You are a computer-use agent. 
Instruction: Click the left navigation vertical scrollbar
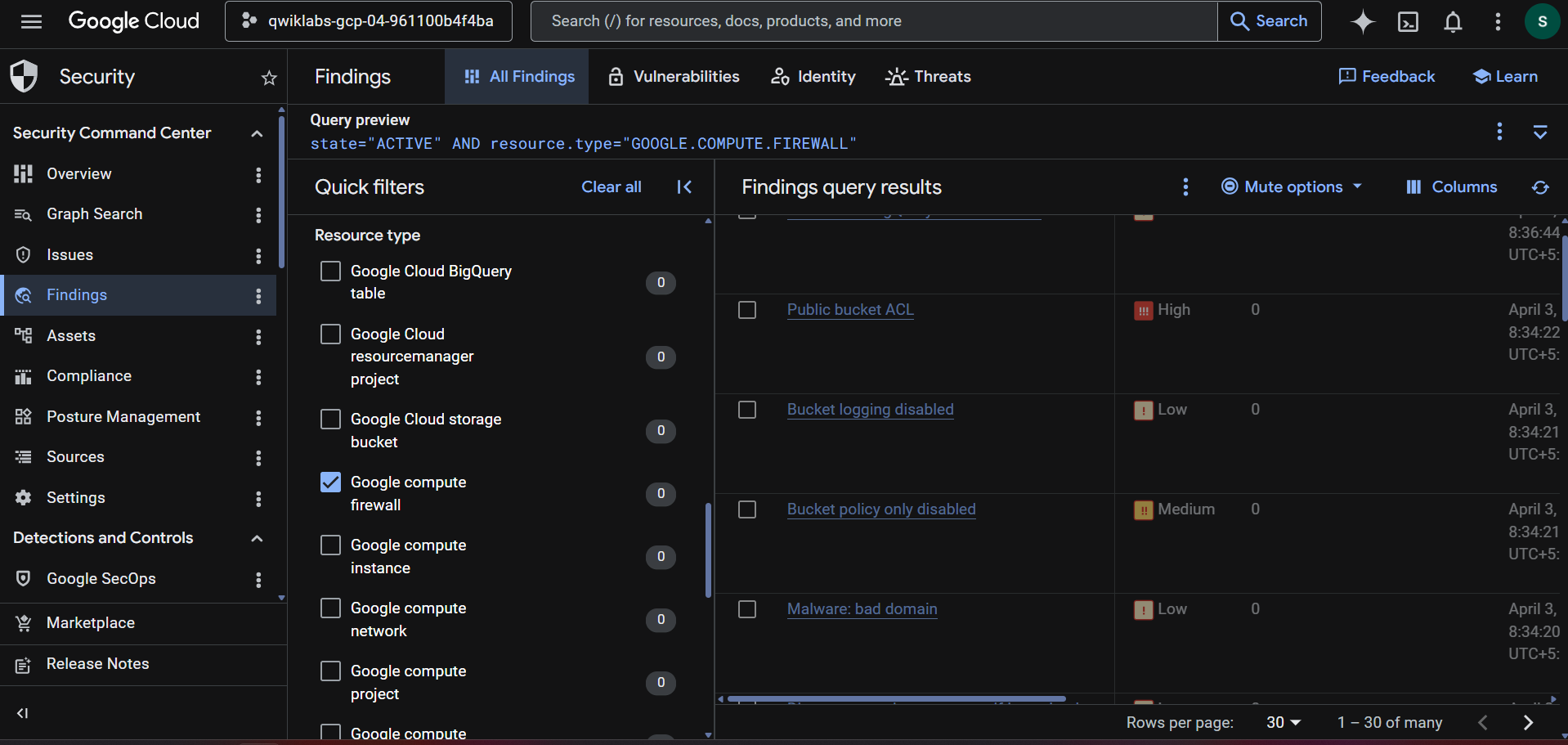pos(281,192)
